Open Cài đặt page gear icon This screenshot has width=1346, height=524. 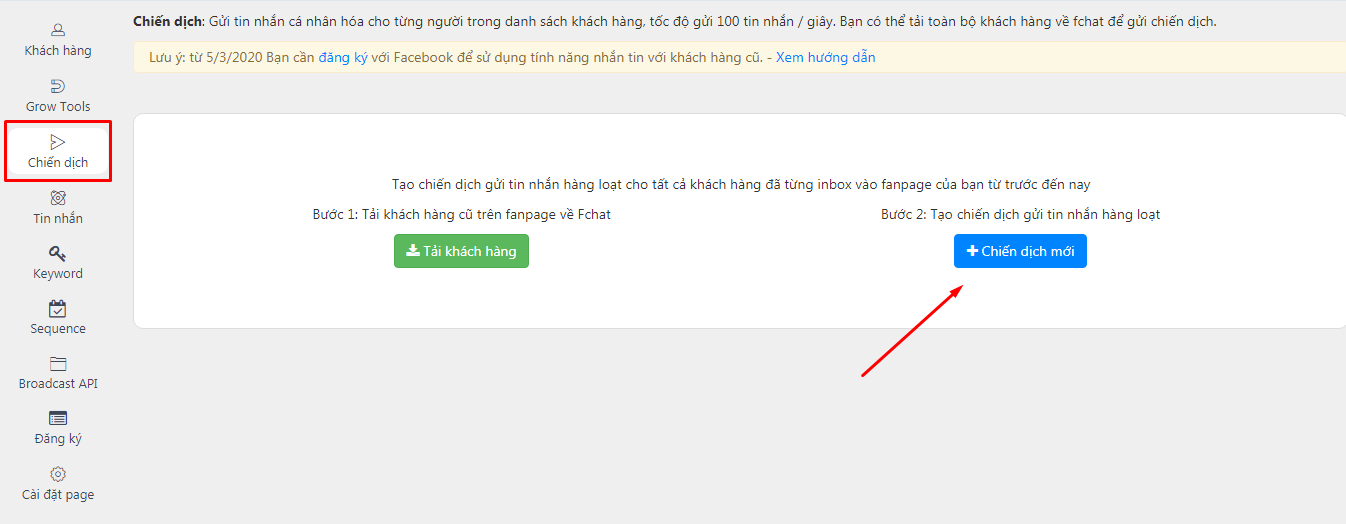coord(58,474)
